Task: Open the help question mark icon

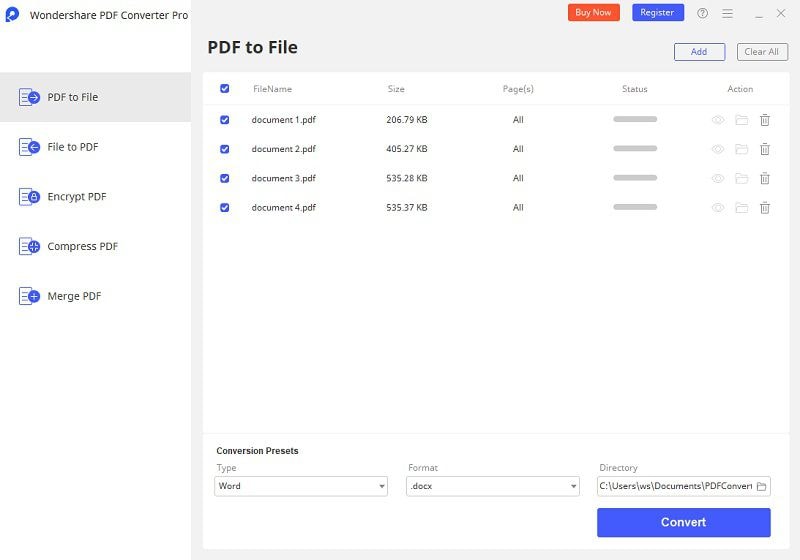Action: (702, 13)
